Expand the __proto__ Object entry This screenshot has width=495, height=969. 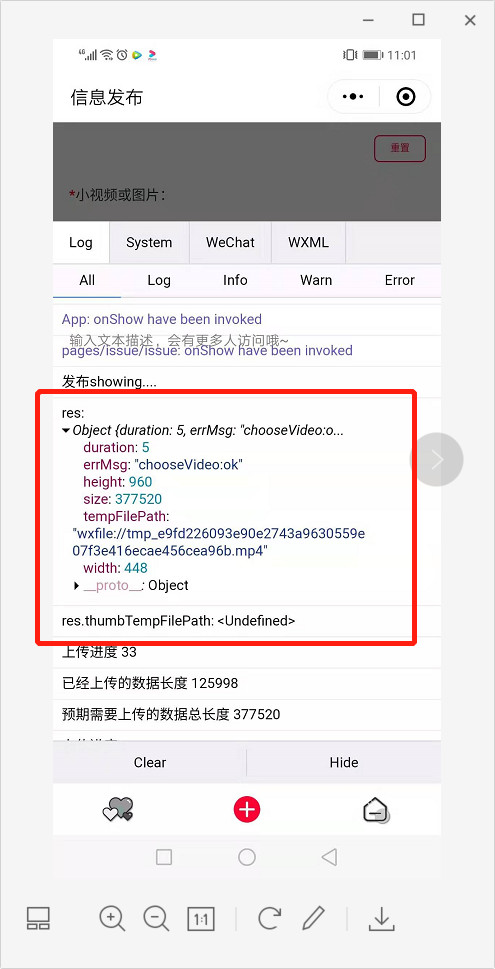pyautogui.click(x=77, y=585)
